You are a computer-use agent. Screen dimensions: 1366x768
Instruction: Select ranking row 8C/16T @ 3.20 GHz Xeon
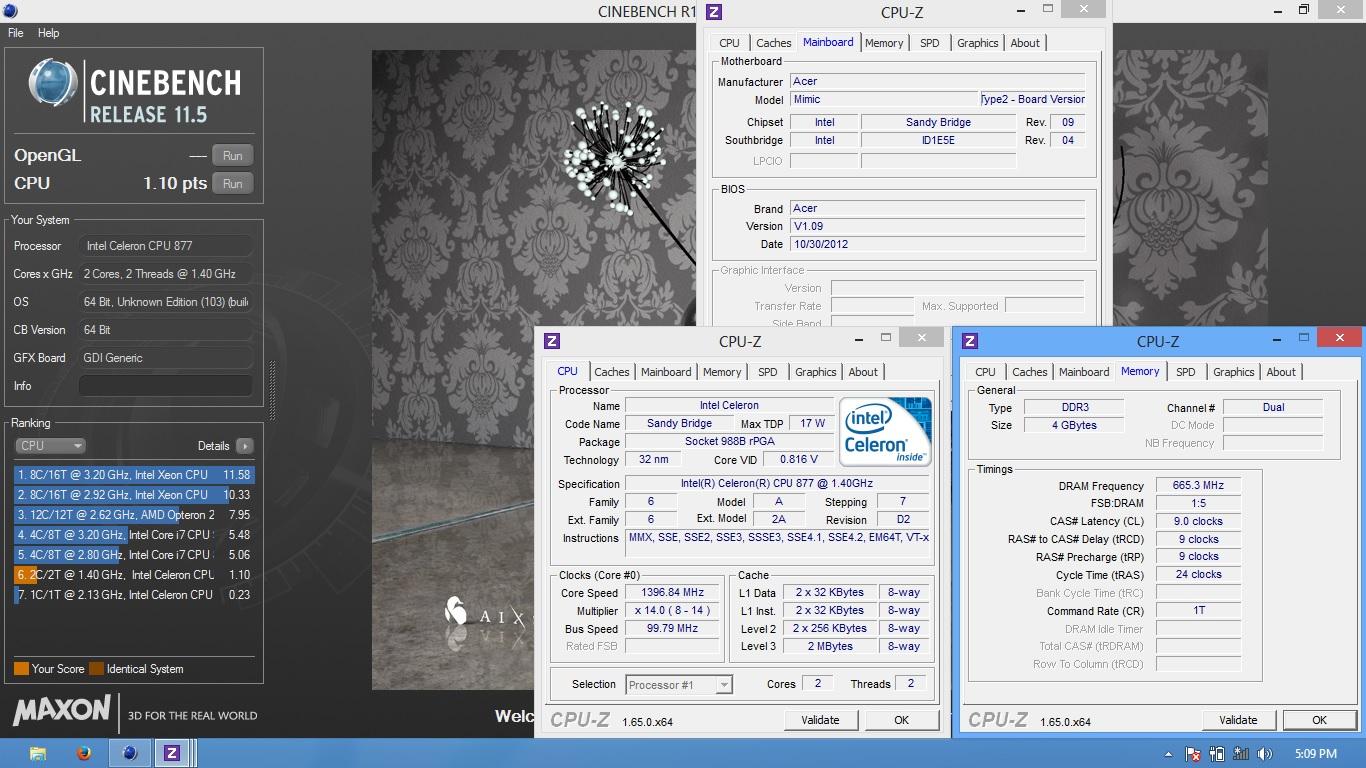coord(134,475)
